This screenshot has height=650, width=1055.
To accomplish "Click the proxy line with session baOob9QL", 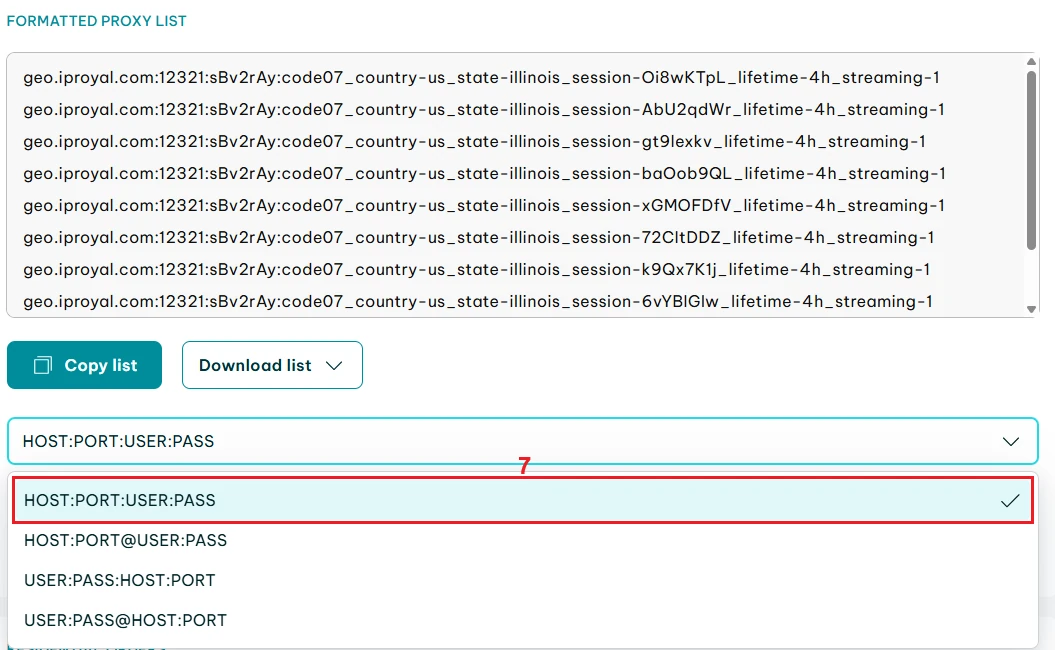I will pyautogui.click(x=484, y=174).
